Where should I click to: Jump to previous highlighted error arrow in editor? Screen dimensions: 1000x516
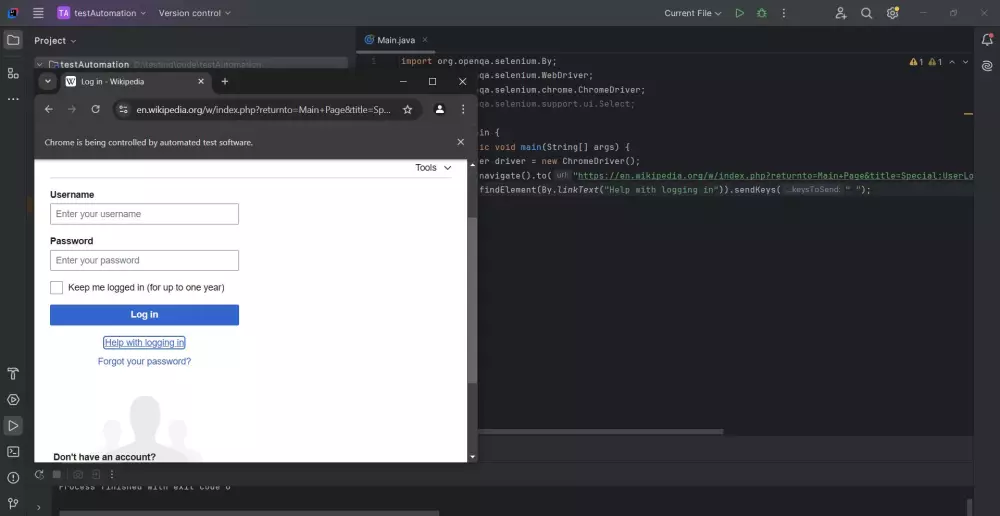pos(952,62)
